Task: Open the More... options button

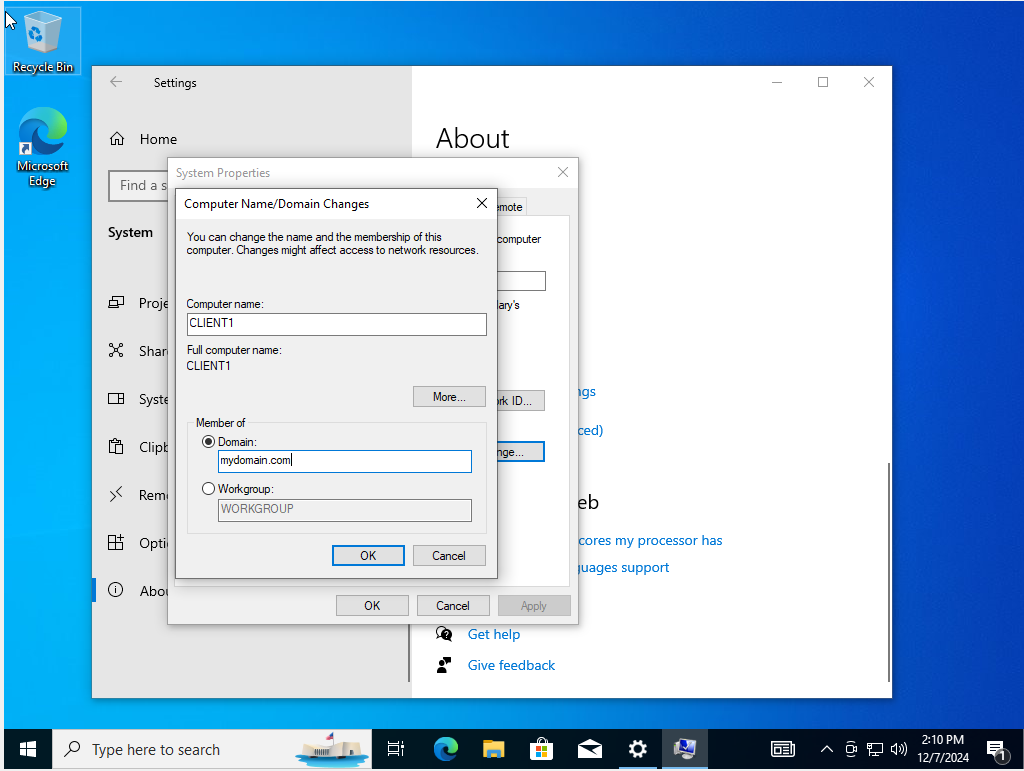Action: [449, 397]
